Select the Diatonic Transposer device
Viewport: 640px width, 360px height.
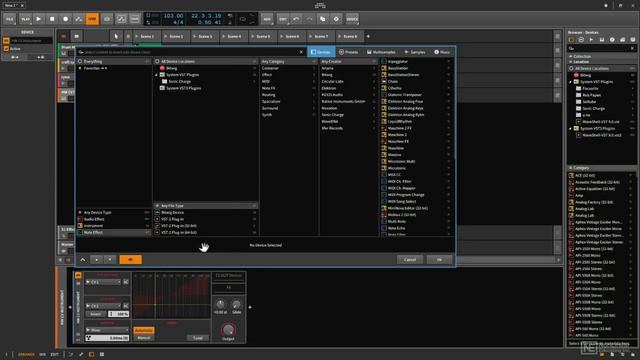coord(416,95)
